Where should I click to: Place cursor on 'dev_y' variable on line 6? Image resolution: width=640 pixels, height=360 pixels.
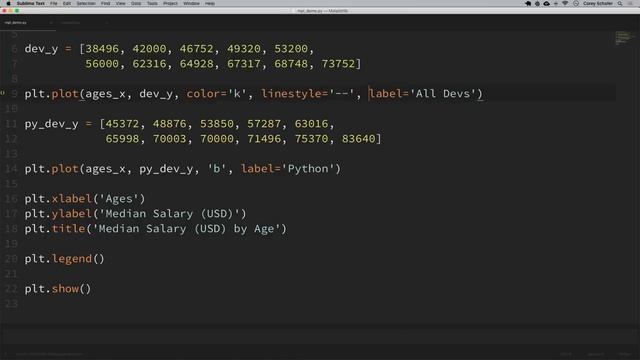tap(41, 49)
